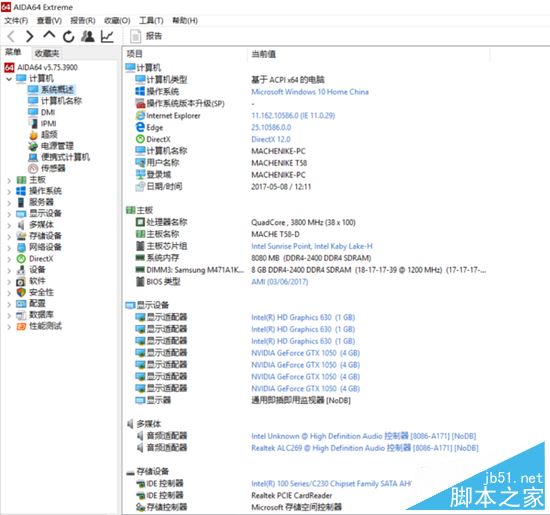Viewport: 550px width, 515px height.
Task: Expand the 服务器 tree node
Action: 9,203
